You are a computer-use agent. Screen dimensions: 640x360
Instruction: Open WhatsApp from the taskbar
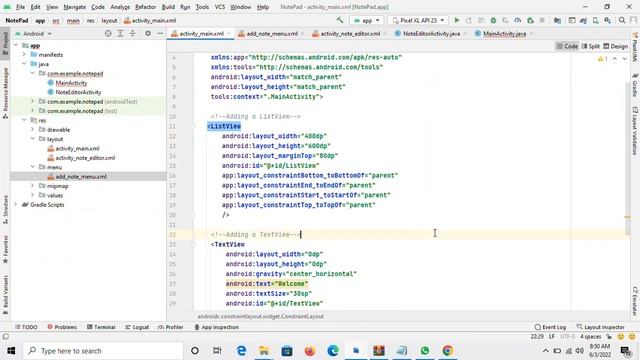click(424, 351)
